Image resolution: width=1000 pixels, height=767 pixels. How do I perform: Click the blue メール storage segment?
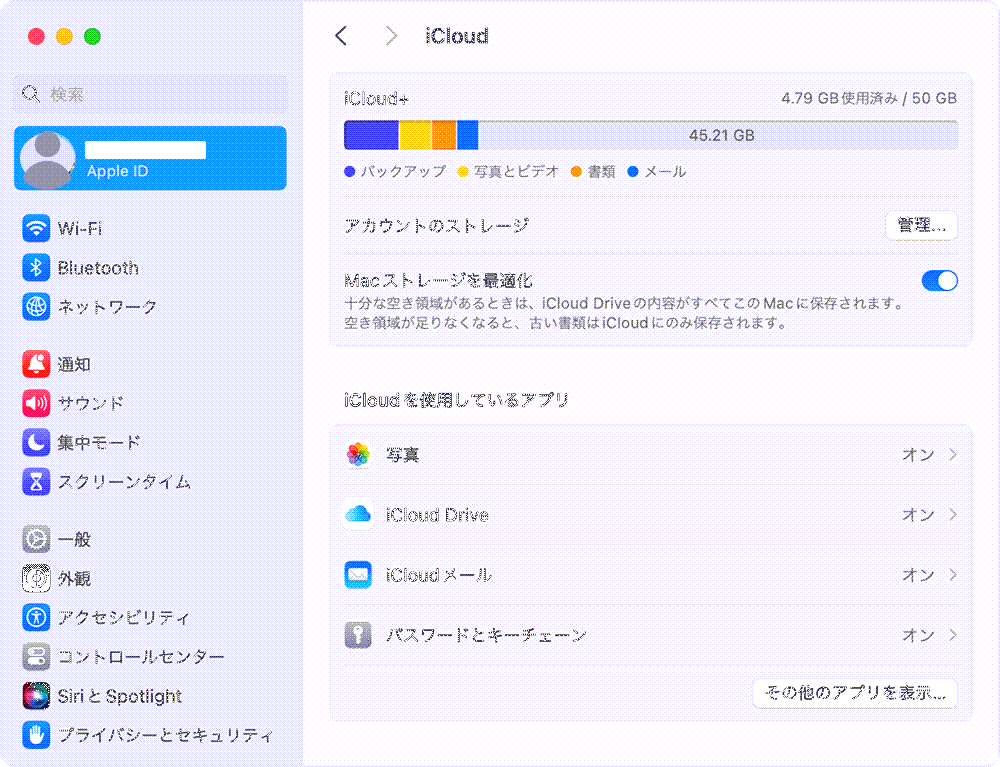tap(467, 135)
